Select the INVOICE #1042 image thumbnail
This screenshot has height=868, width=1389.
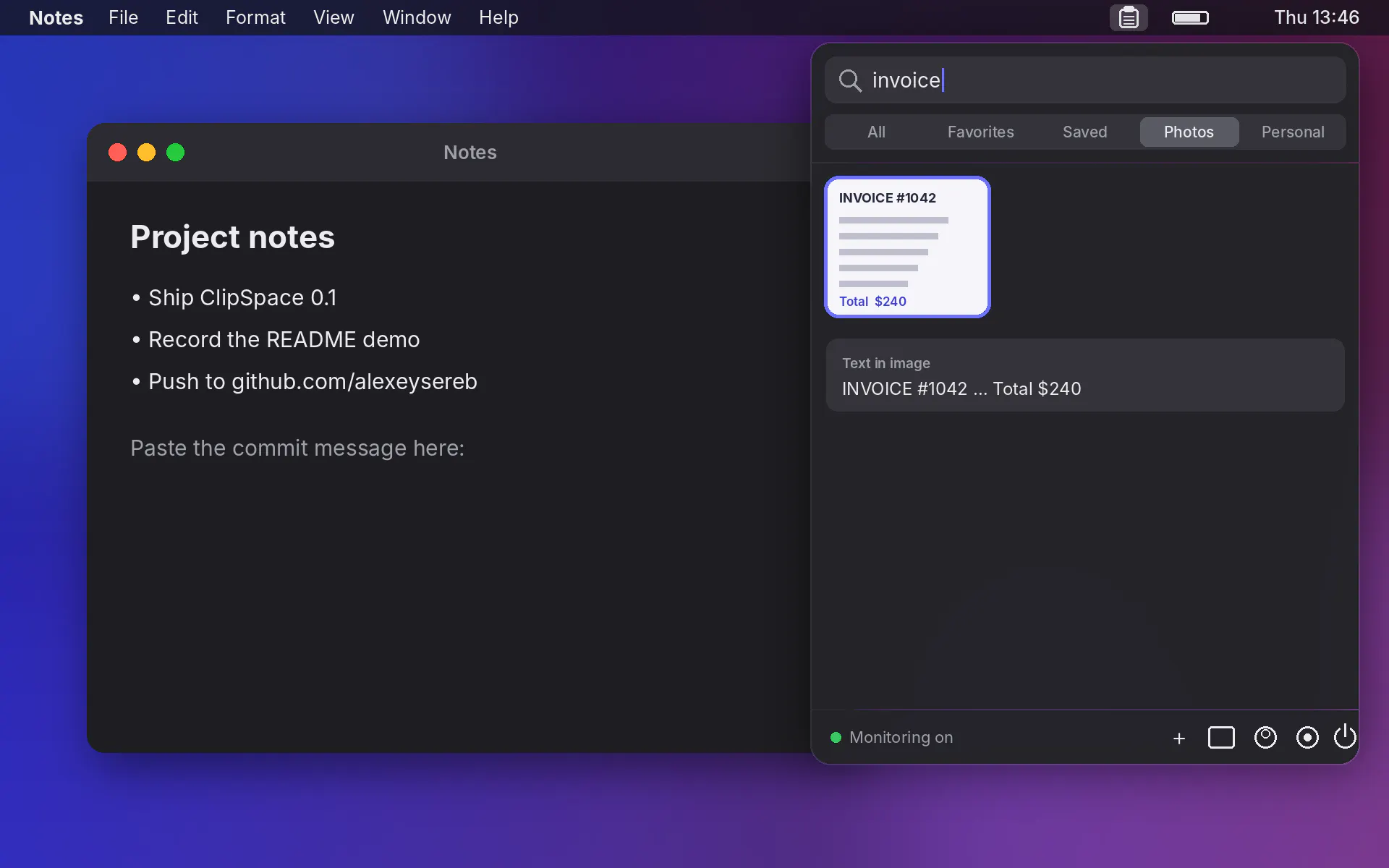point(907,247)
